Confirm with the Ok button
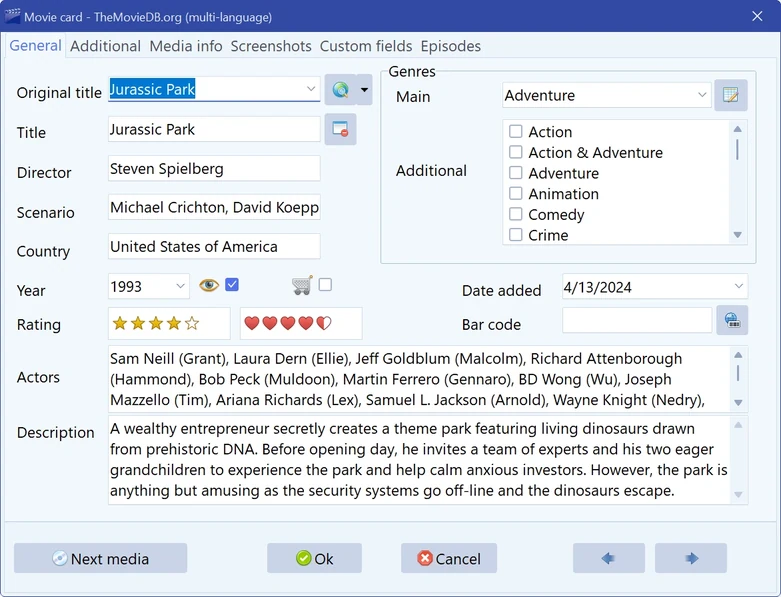 (x=314, y=558)
